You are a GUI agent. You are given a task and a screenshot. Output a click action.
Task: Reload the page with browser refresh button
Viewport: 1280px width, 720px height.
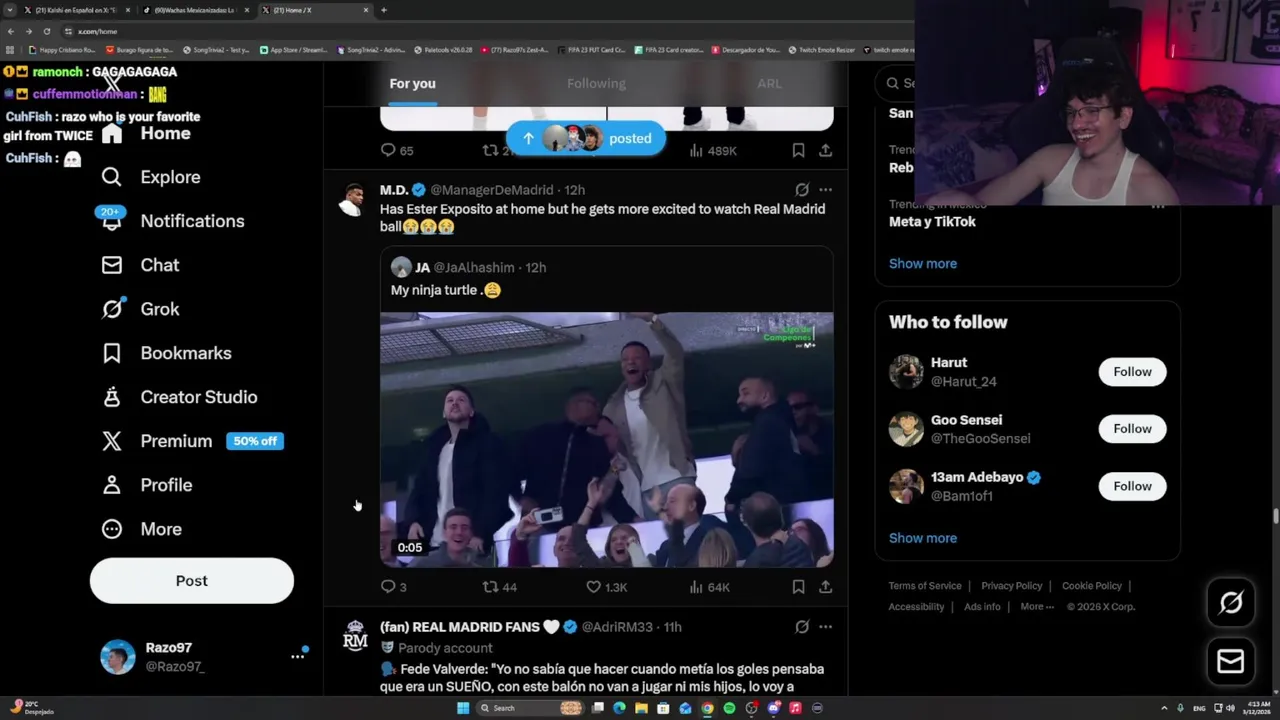coord(47,31)
